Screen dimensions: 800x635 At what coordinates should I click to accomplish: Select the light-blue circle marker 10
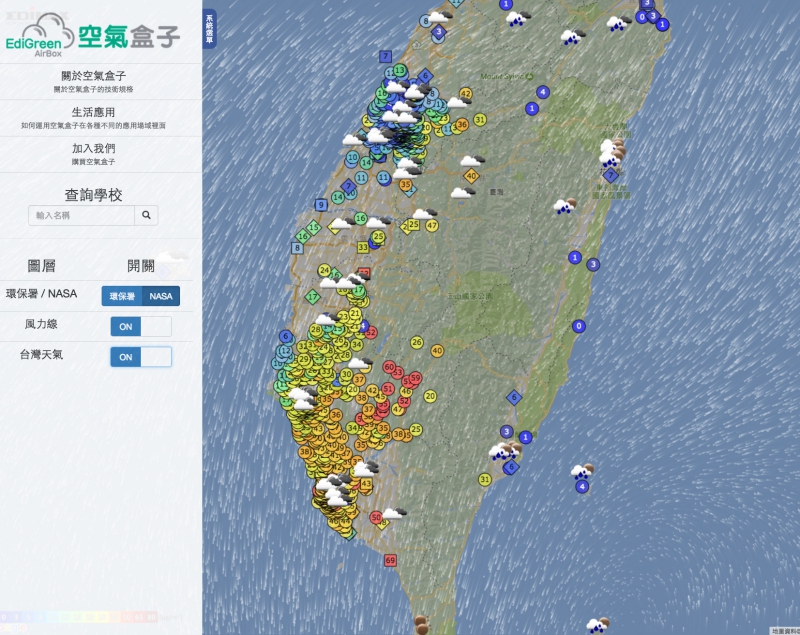coord(352,157)
